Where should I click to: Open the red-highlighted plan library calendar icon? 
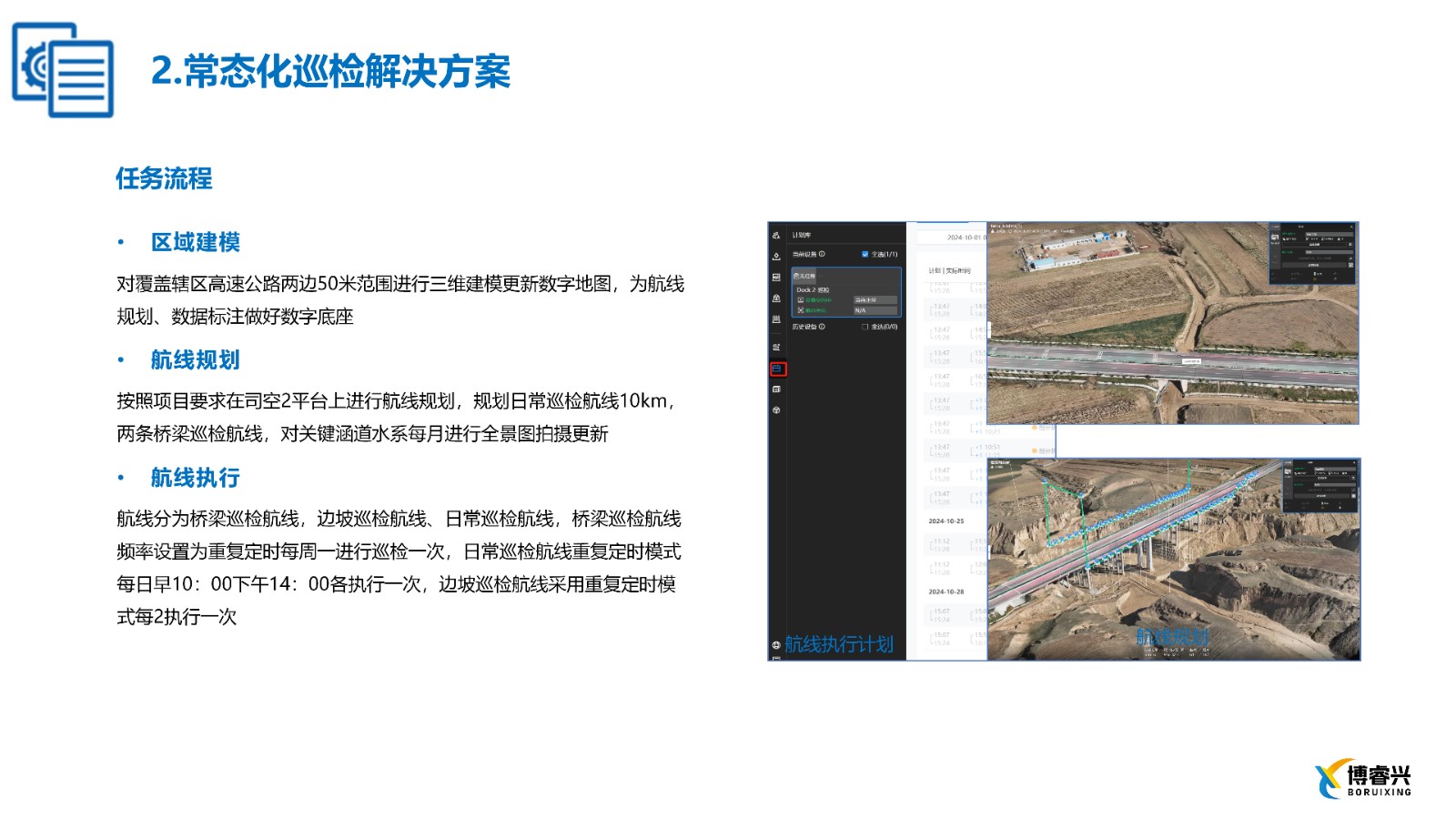(x=776, y=369)
